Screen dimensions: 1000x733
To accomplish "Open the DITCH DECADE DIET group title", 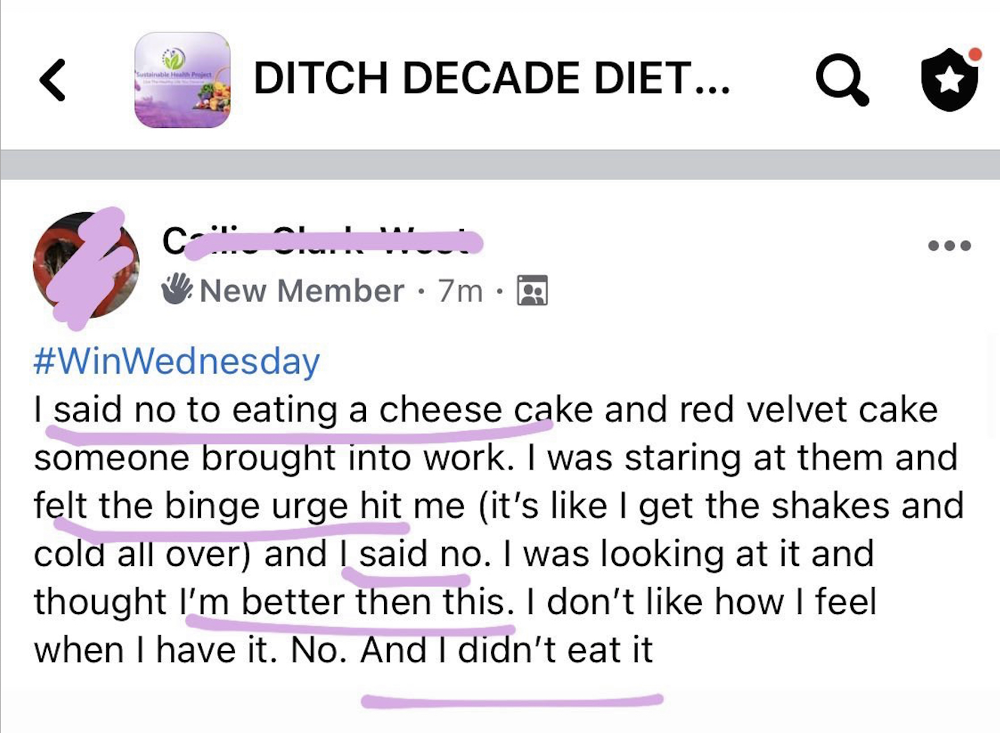I will click(x=491, y=79).
